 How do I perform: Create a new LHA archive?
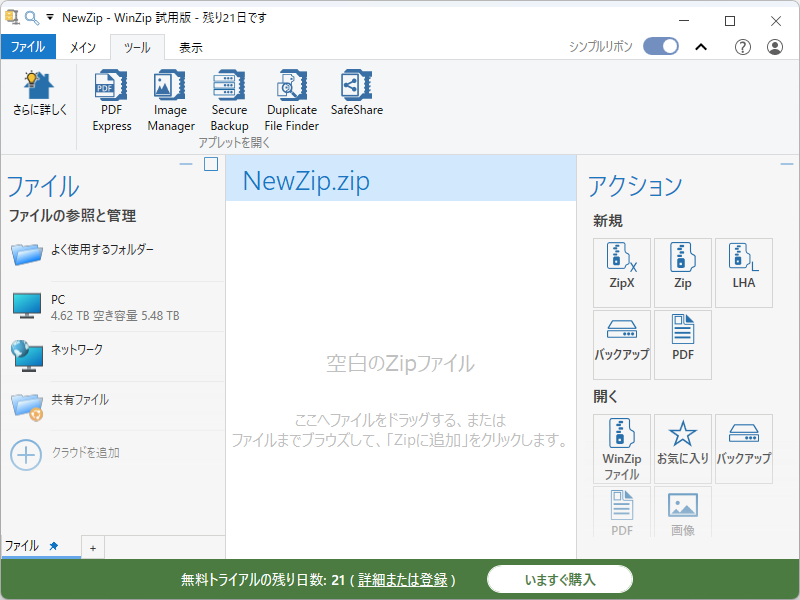tap(743, 272)
